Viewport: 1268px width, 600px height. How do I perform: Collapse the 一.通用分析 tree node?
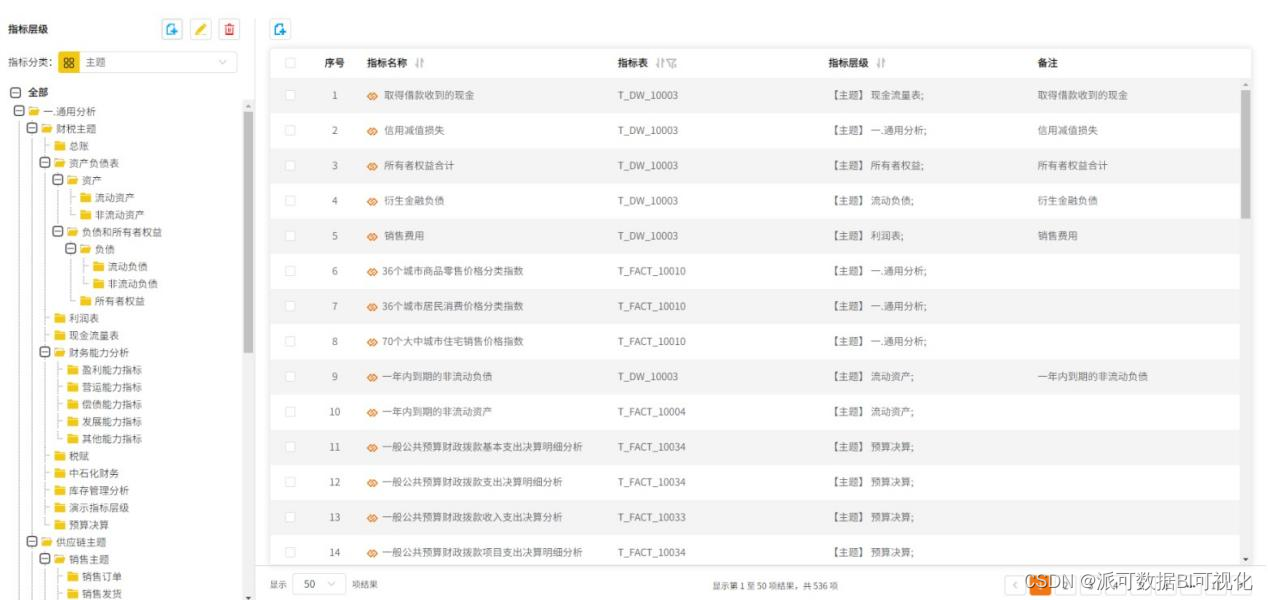point(19,111)
